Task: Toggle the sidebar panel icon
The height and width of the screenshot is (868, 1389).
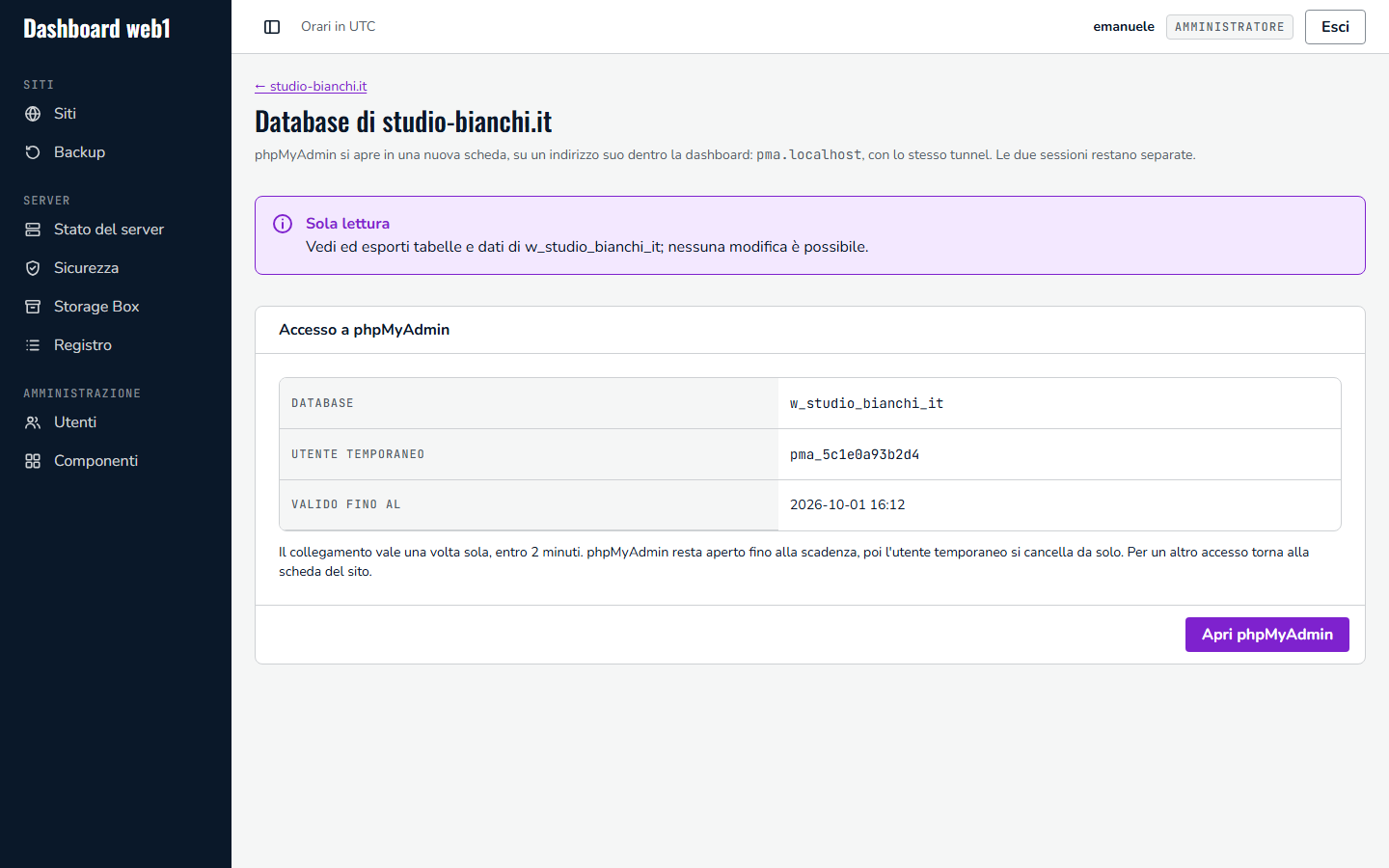Action: [272, 27]
